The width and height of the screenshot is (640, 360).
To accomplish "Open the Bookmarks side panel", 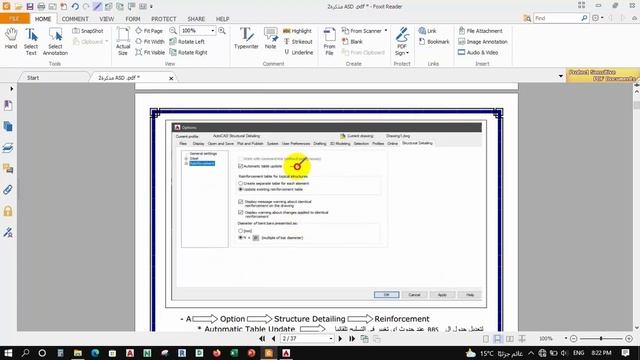I will pyautogui.click(x=8, y=105).
